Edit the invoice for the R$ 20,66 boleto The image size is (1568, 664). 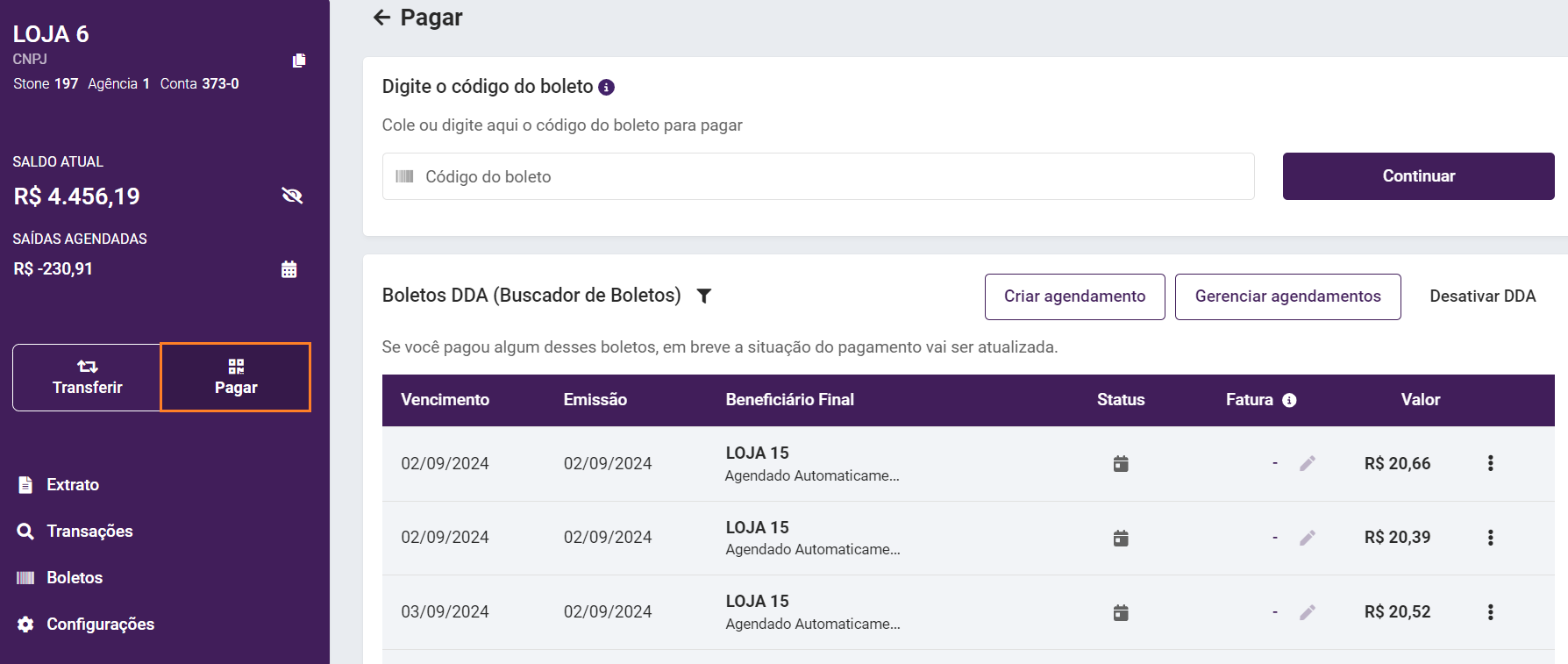pyautogui.click(x=1307, y=463)
